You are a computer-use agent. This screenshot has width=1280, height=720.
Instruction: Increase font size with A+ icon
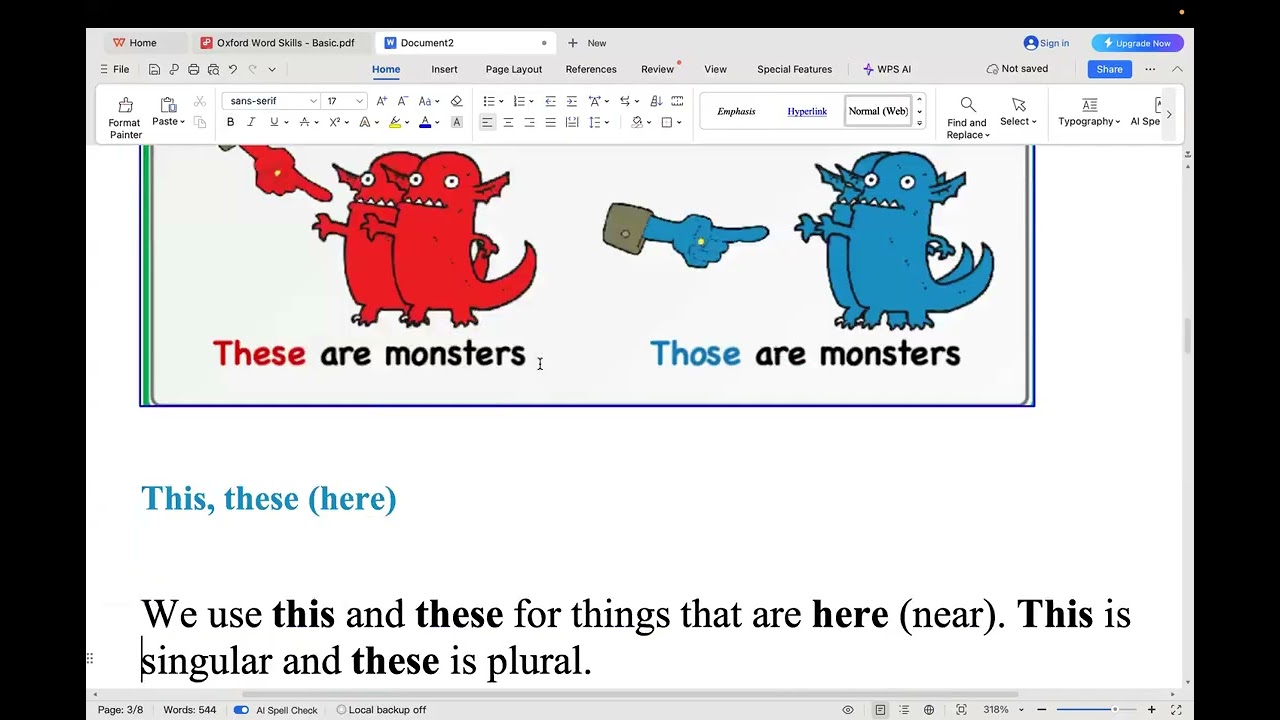tap(381, 101)
